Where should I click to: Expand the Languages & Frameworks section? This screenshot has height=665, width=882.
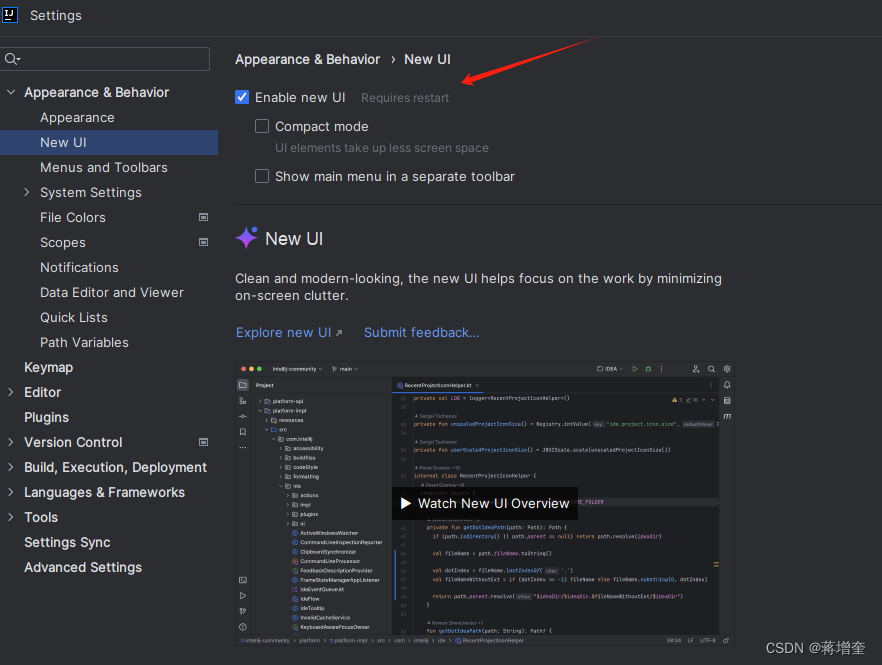[x=11, y=492]
